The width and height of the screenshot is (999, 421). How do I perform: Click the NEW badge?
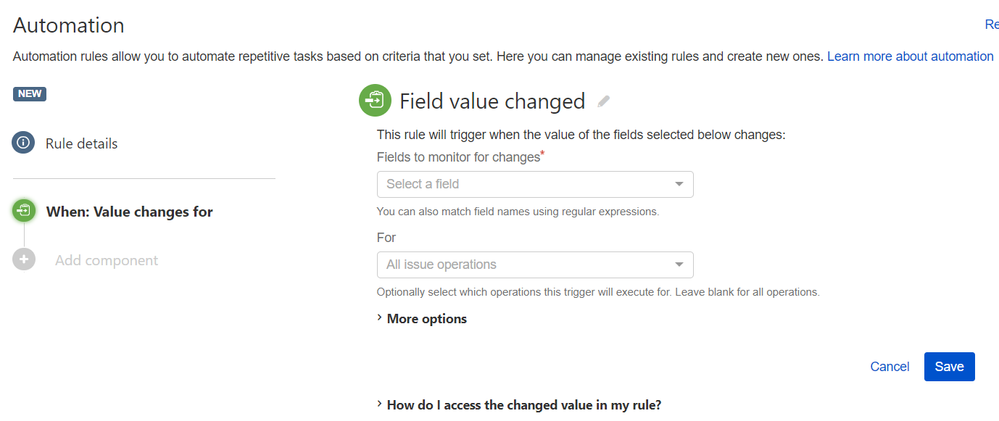(x=30, y=94)
